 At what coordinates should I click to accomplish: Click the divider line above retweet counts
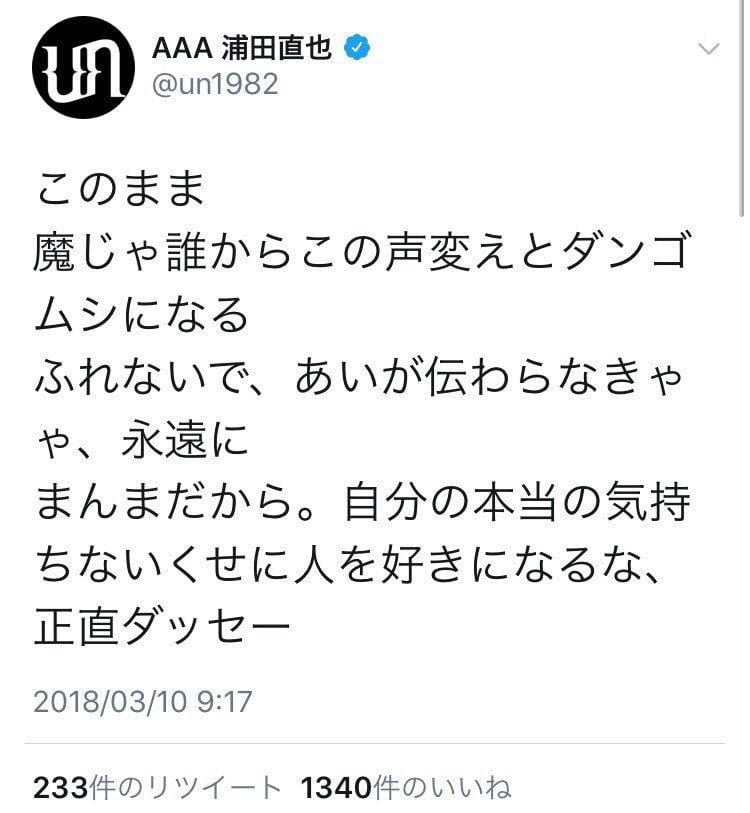pos(378,743)
